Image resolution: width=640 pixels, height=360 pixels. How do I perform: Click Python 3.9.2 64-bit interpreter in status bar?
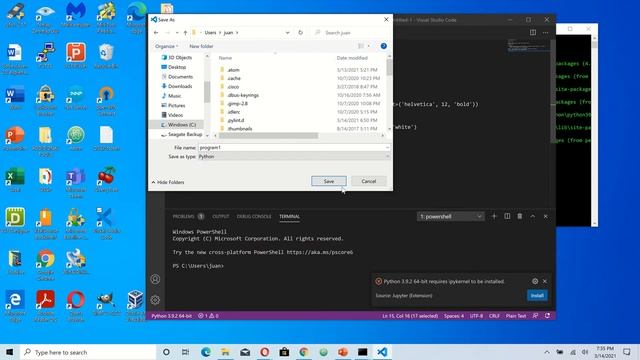point(171,316)
